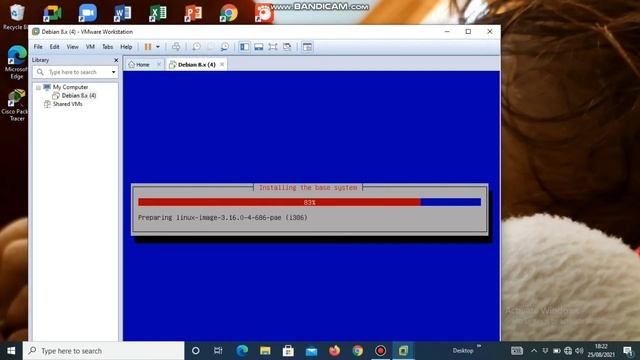This screenshot has height=360, width=640.
Task: Open the Windows Start menu
Action: click(11, 351)
